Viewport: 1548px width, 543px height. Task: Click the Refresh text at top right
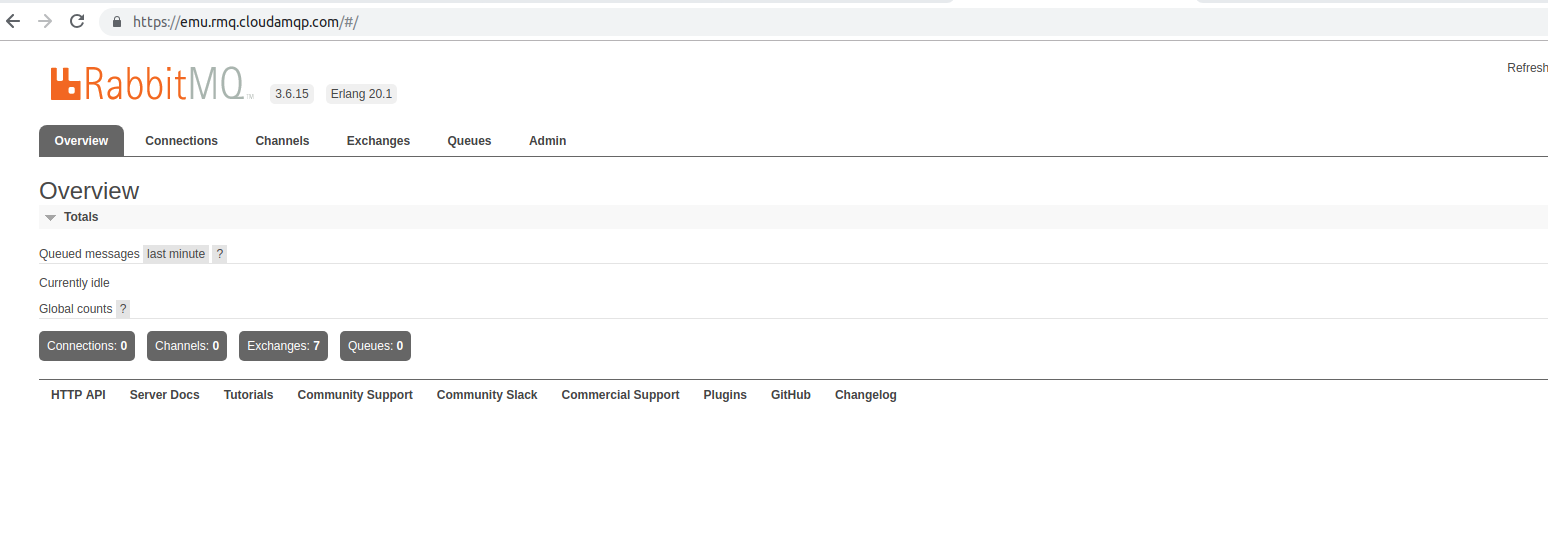point(1527,68)
